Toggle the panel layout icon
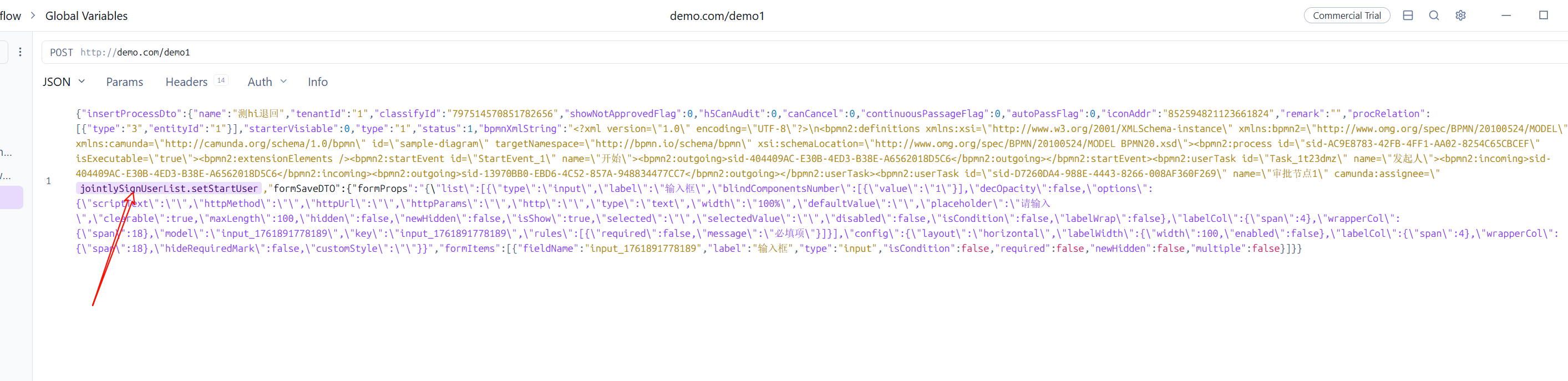1568x381 pixels. click(1407, 16)
